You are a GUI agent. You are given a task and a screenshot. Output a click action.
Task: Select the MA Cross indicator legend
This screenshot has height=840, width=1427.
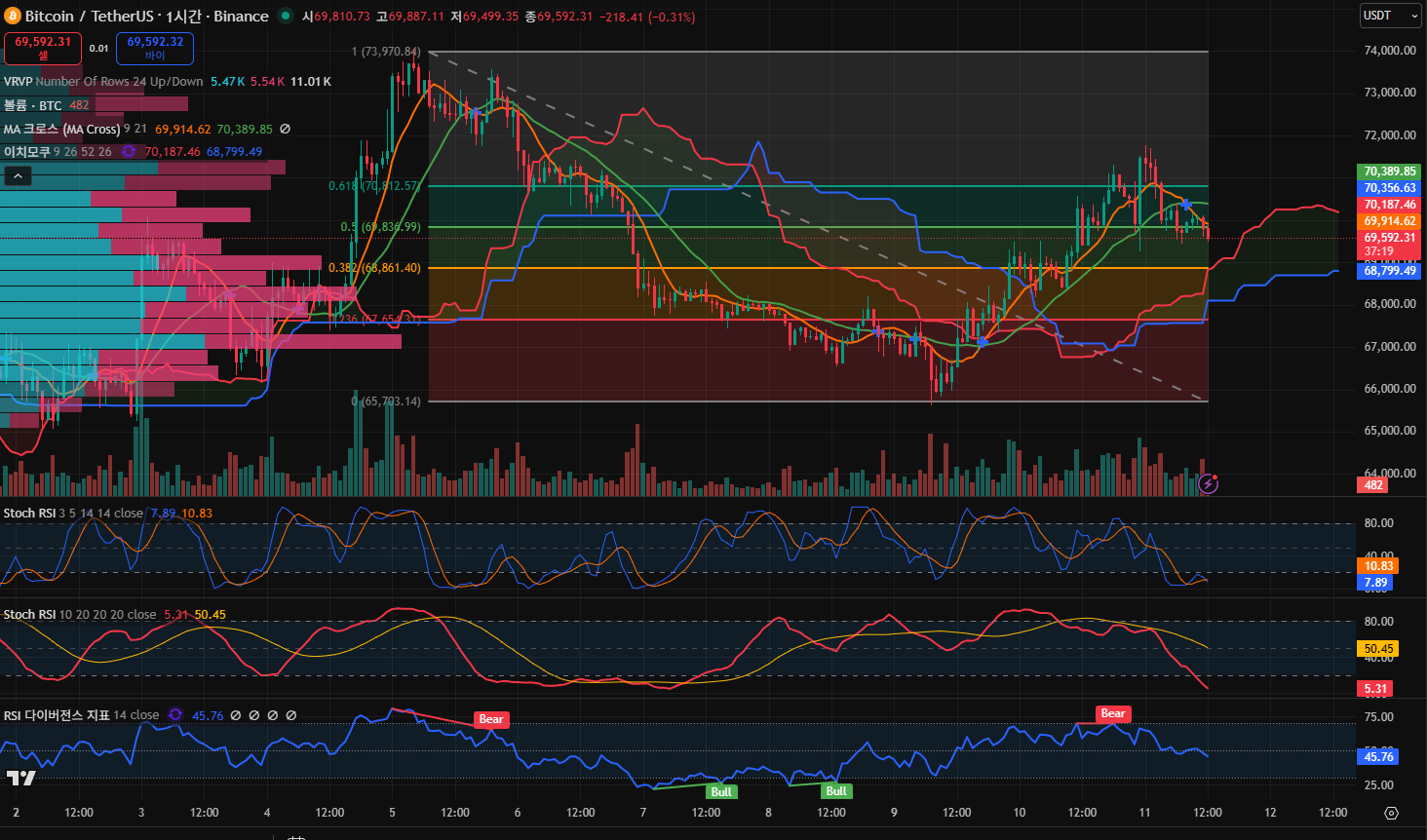[x=62, y=130]
